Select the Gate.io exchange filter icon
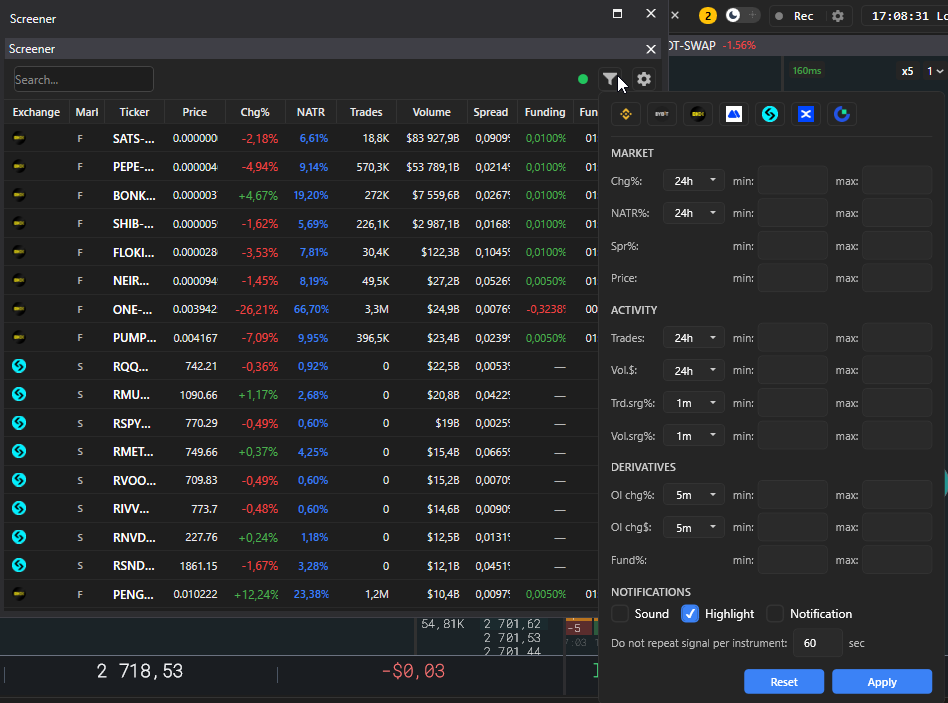This screenshot has height=703, width=948. point(842,114)
